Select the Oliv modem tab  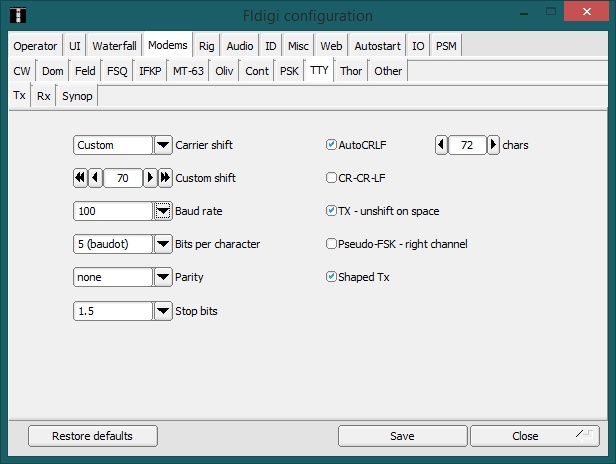(224, 71)
